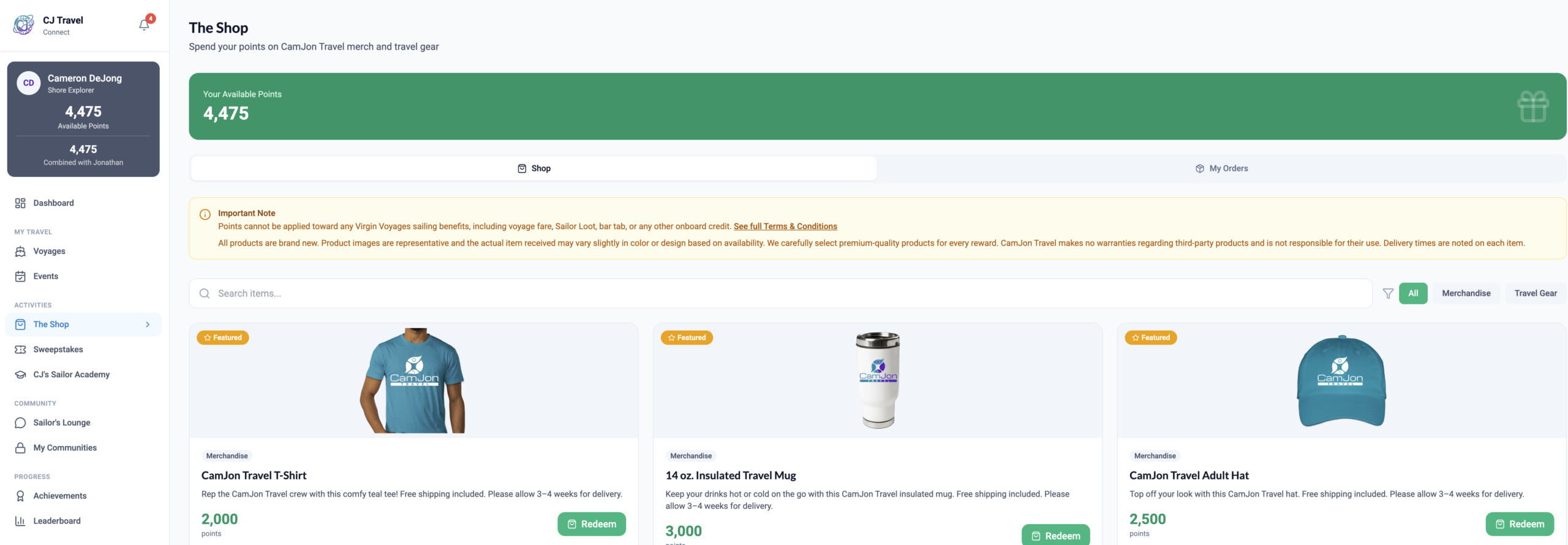Switch to the Shop tab
Image resolution: width=1568 pixels, height=545 pixels.
pyautogui.click(x=533, y=168)
